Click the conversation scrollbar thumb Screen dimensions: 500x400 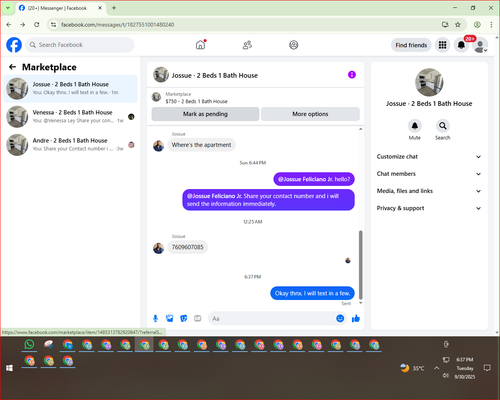coord(360,265)
